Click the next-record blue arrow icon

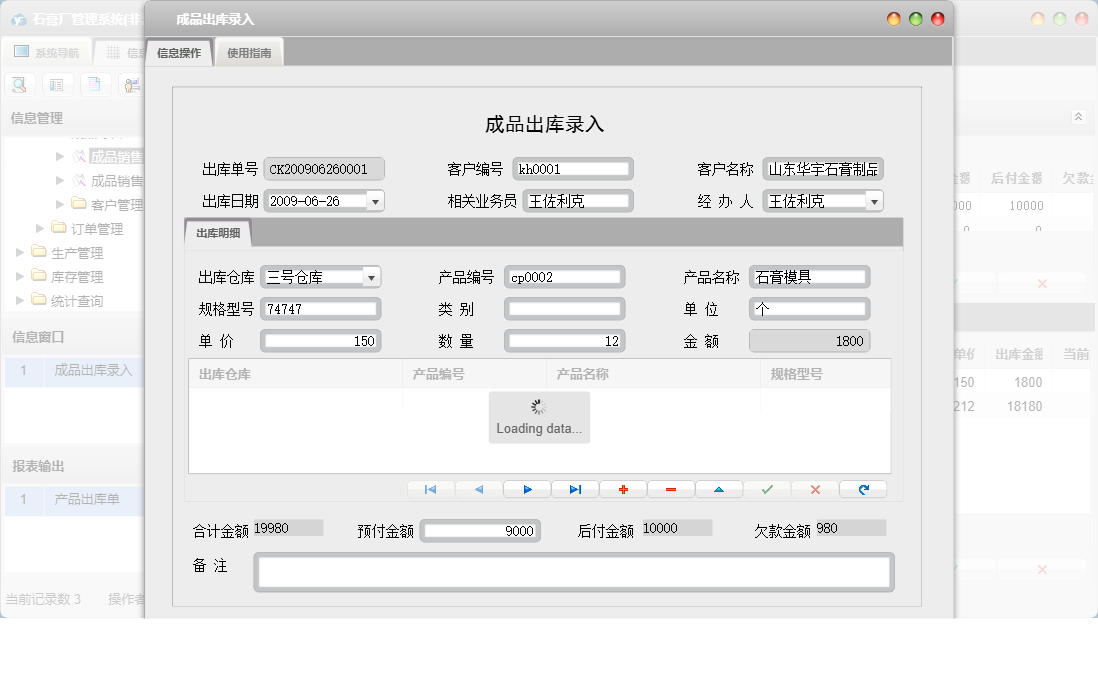click(x=527, y=489)
